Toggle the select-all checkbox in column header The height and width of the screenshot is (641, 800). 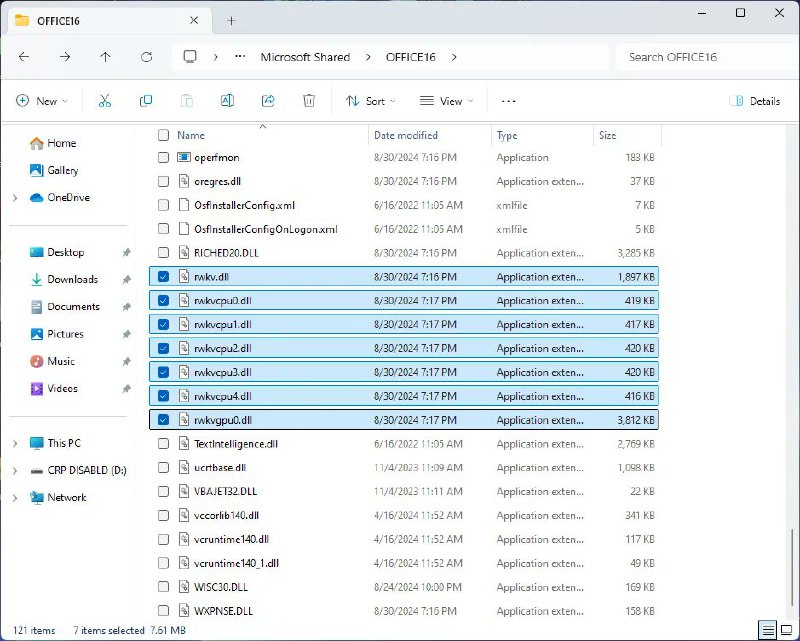click(x=163, y=135)
